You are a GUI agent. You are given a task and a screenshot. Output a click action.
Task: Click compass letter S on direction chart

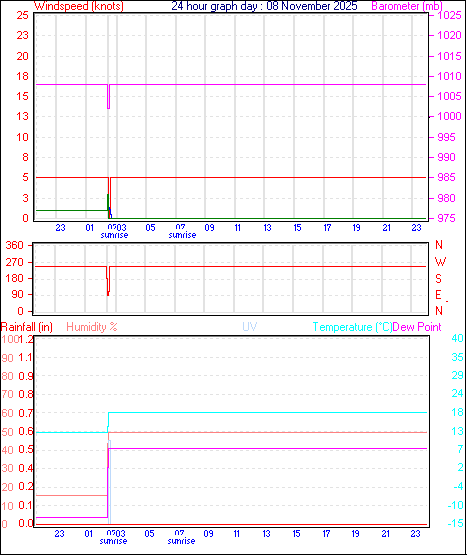[438, 278]
